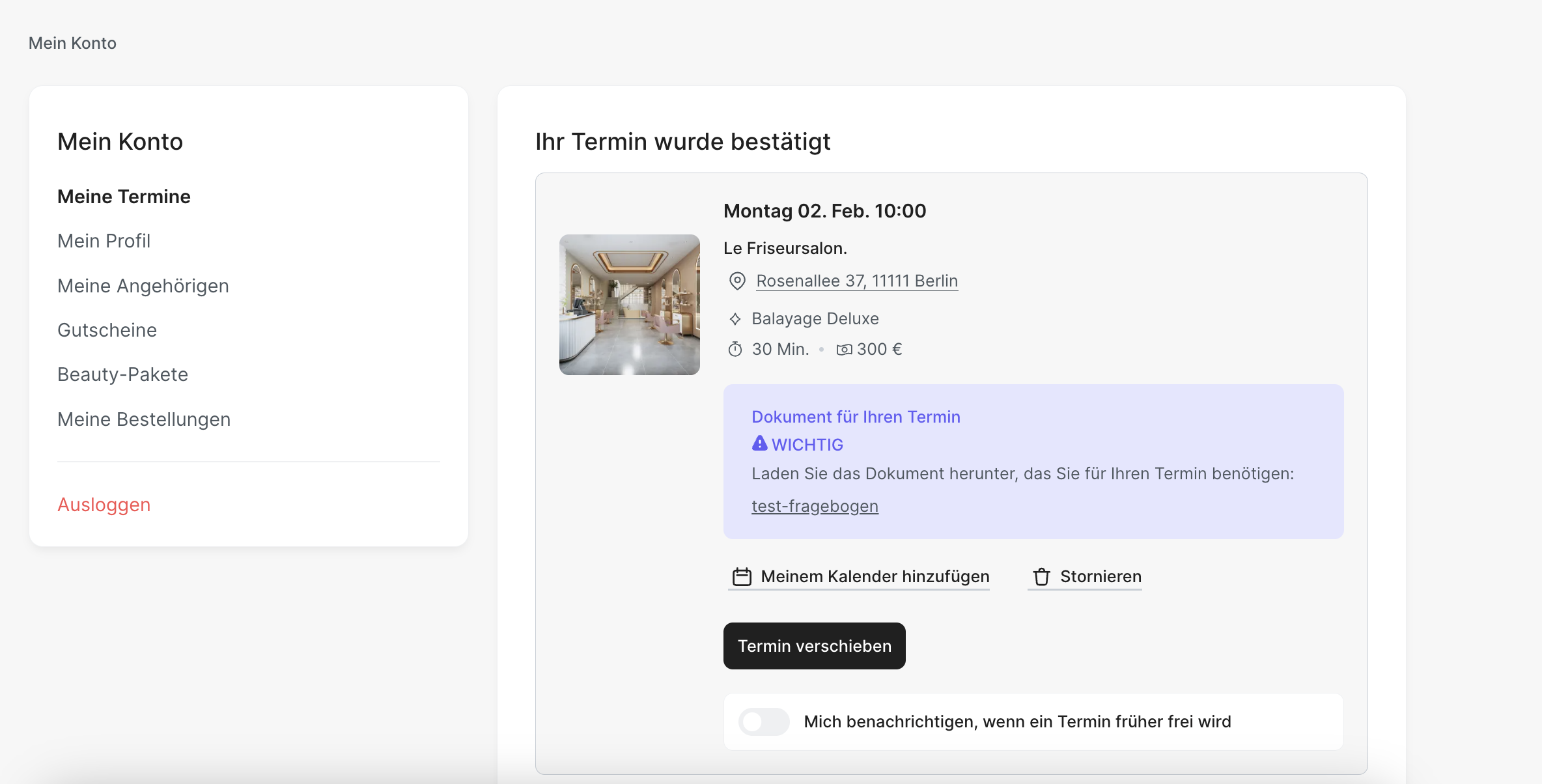
Task: Click the Balayage Deluxe service sparkle icon
Action: click(x=735, y=319)
